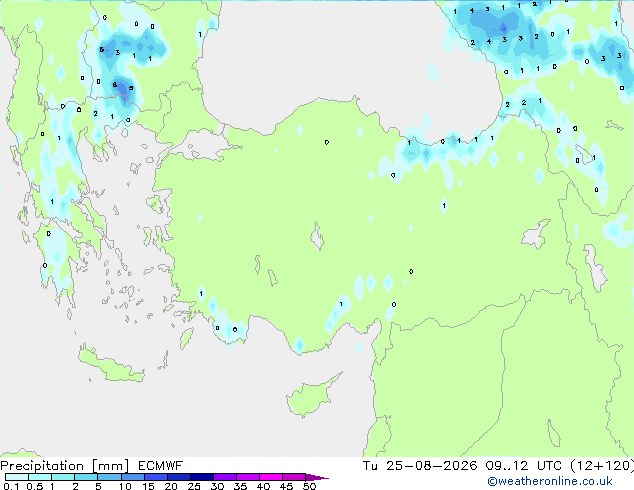Click the legend value label '50'
Screen dimensions: 634x490
coord(309,486)
